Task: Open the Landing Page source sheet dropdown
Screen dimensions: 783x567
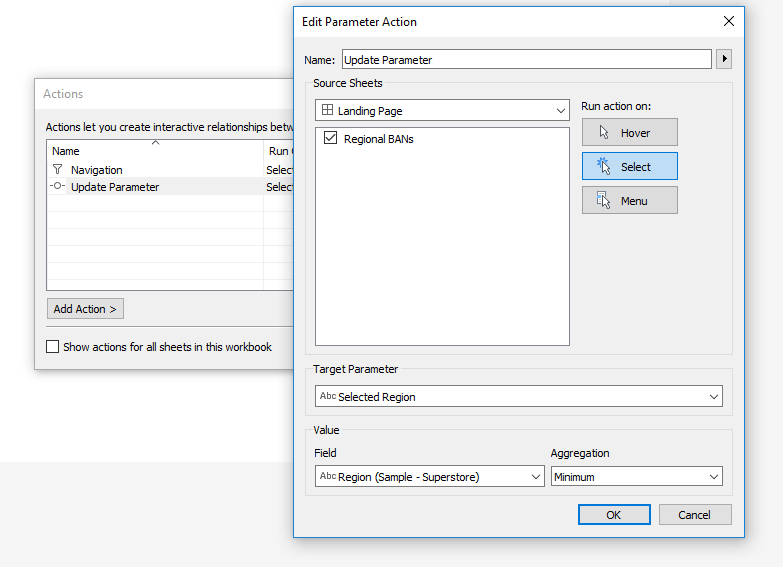Action: [442, 110]
